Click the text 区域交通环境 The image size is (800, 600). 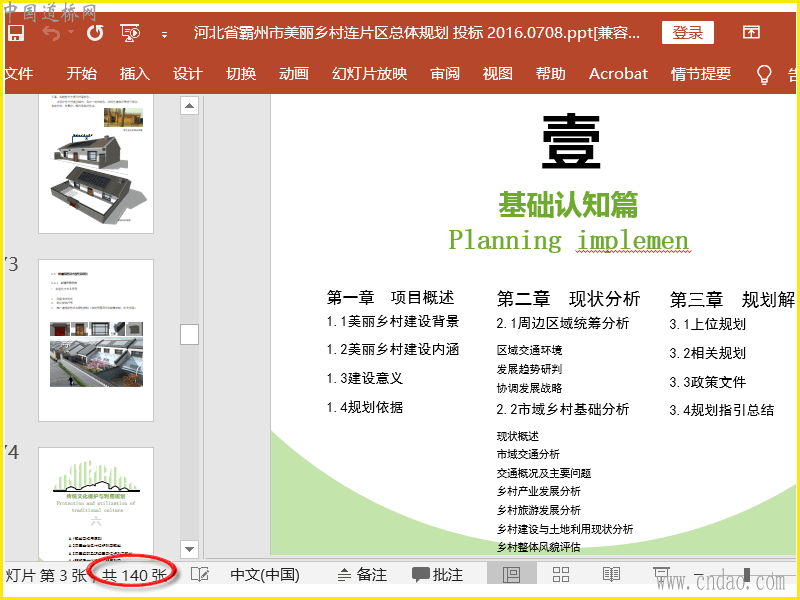click(530, 350)
